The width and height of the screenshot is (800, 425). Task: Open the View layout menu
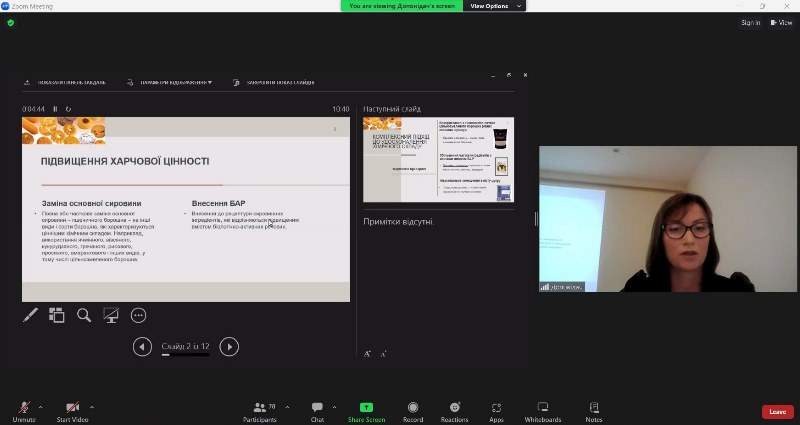[780, 22]
